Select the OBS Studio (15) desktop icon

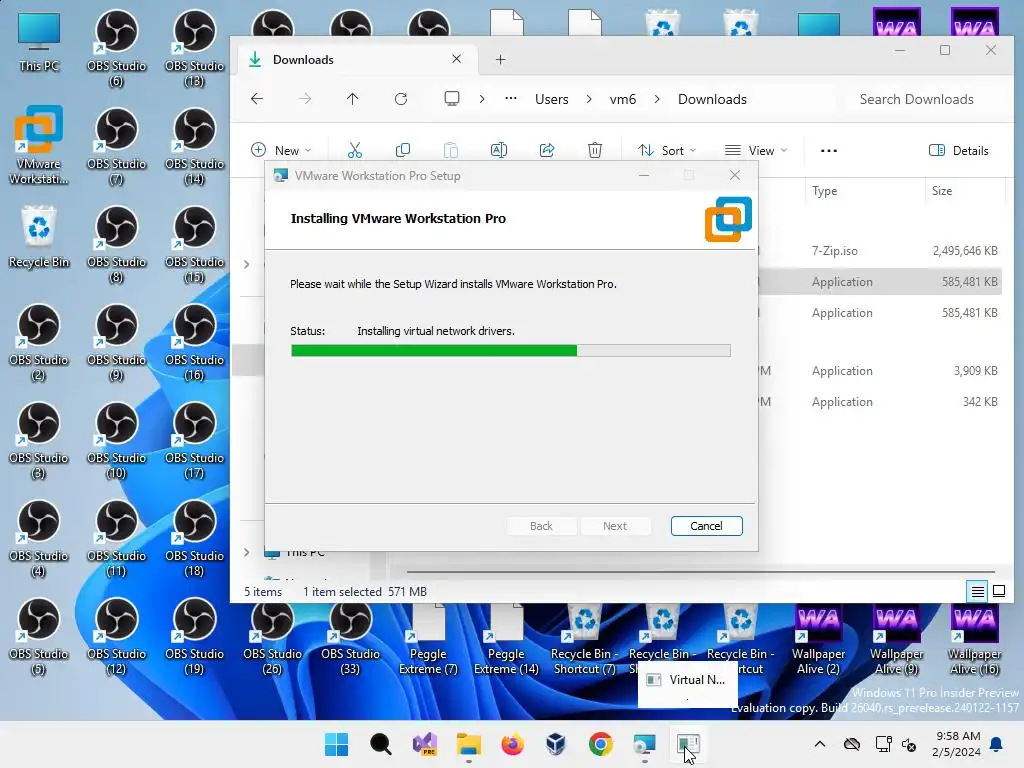(x=195, y=244)
